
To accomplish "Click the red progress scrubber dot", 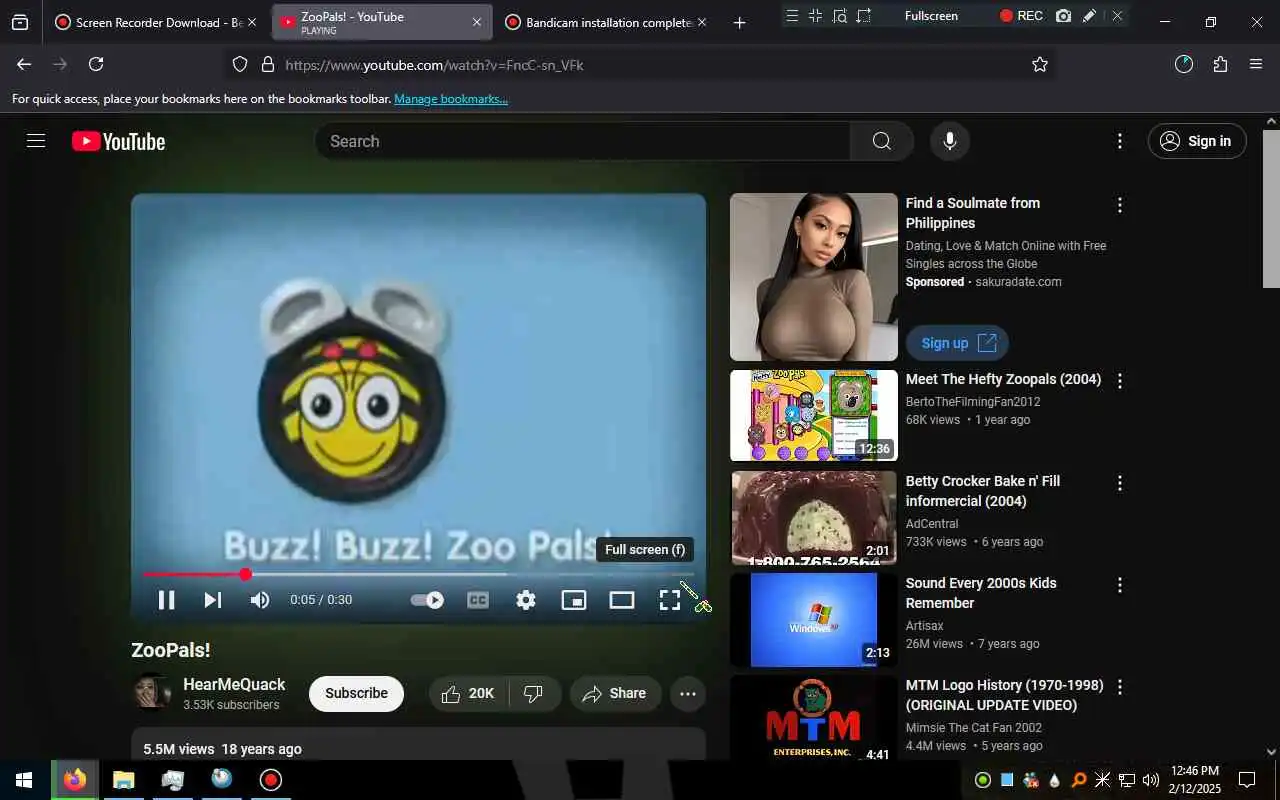I will click(x=246, y=574).
